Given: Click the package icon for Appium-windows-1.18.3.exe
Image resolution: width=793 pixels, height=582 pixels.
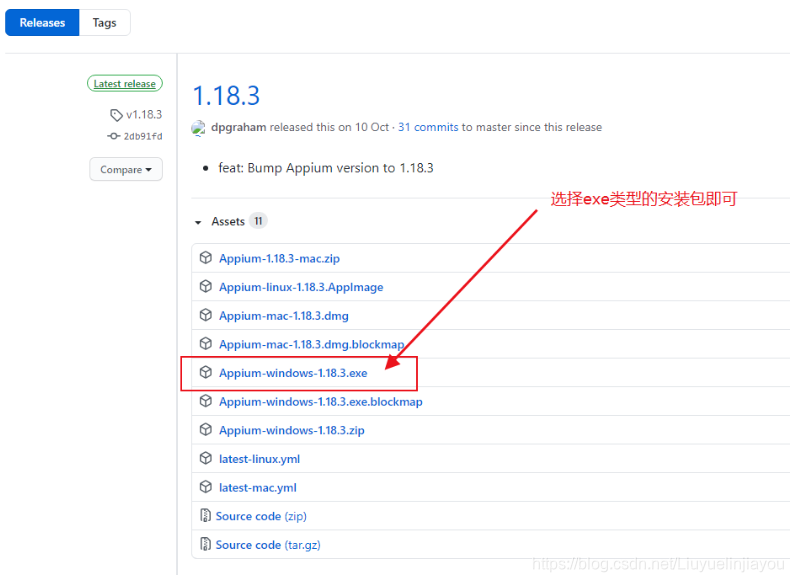Looking at the screenshot, I should coord(205,373).
